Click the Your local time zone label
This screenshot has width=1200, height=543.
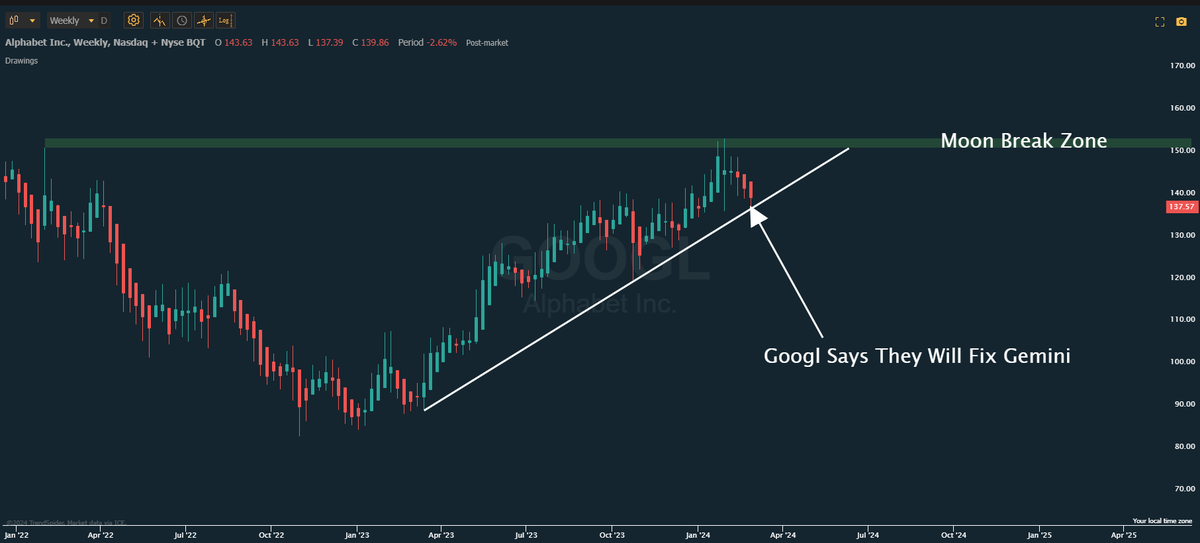(1163, 521)
